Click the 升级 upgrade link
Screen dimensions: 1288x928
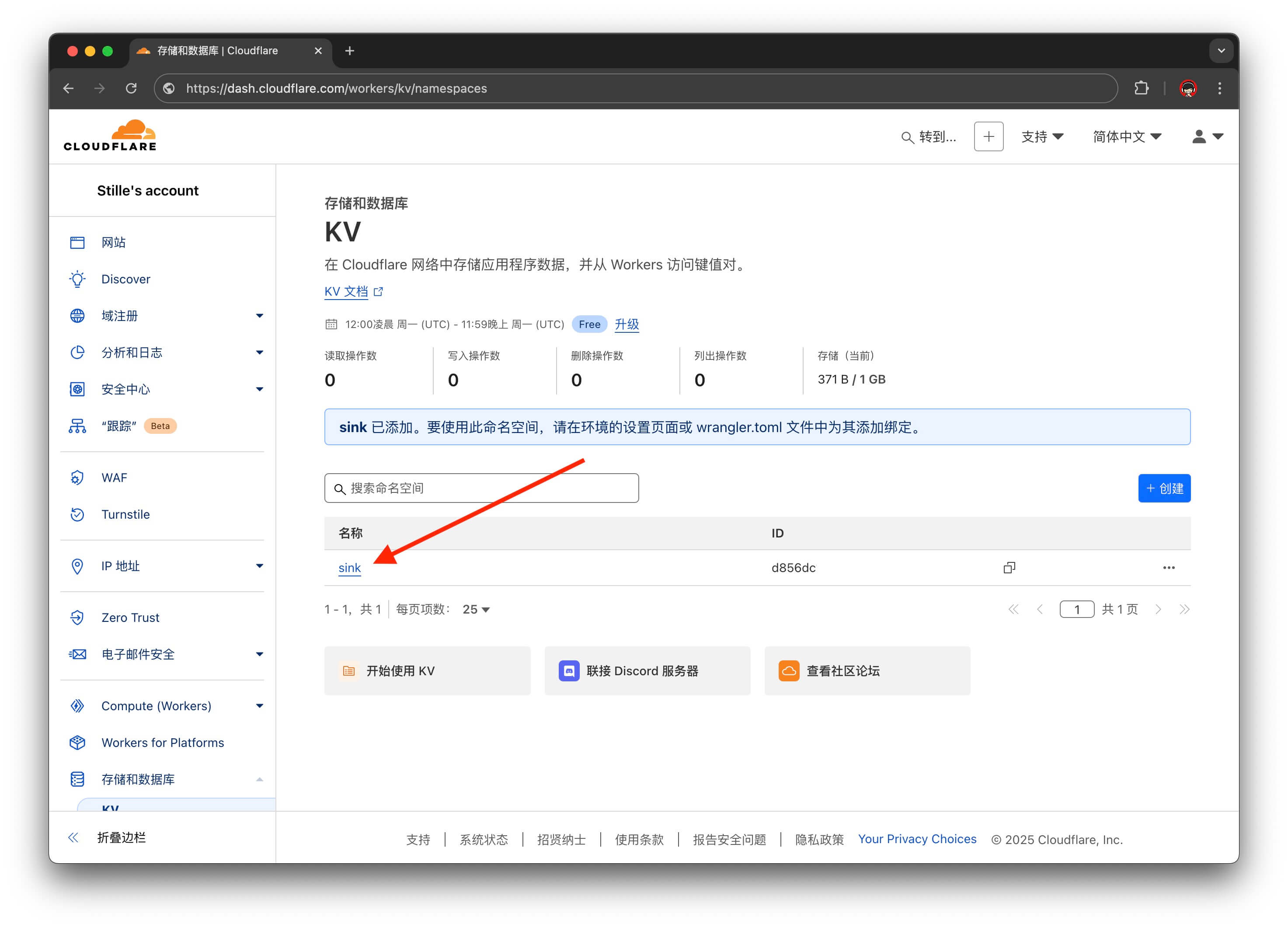pos(627,324)
